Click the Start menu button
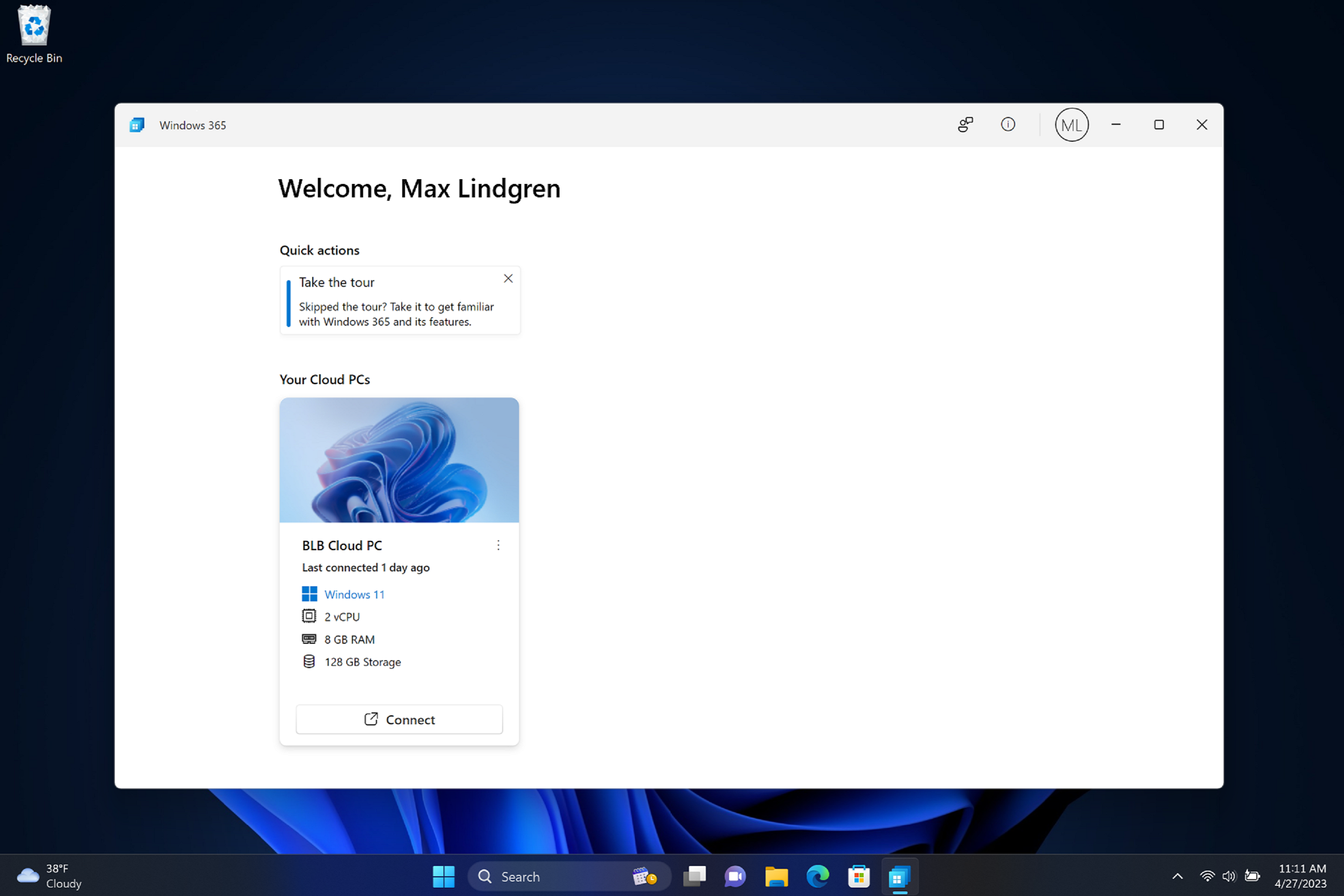1344x896 pixels. [x=444, y=875]
